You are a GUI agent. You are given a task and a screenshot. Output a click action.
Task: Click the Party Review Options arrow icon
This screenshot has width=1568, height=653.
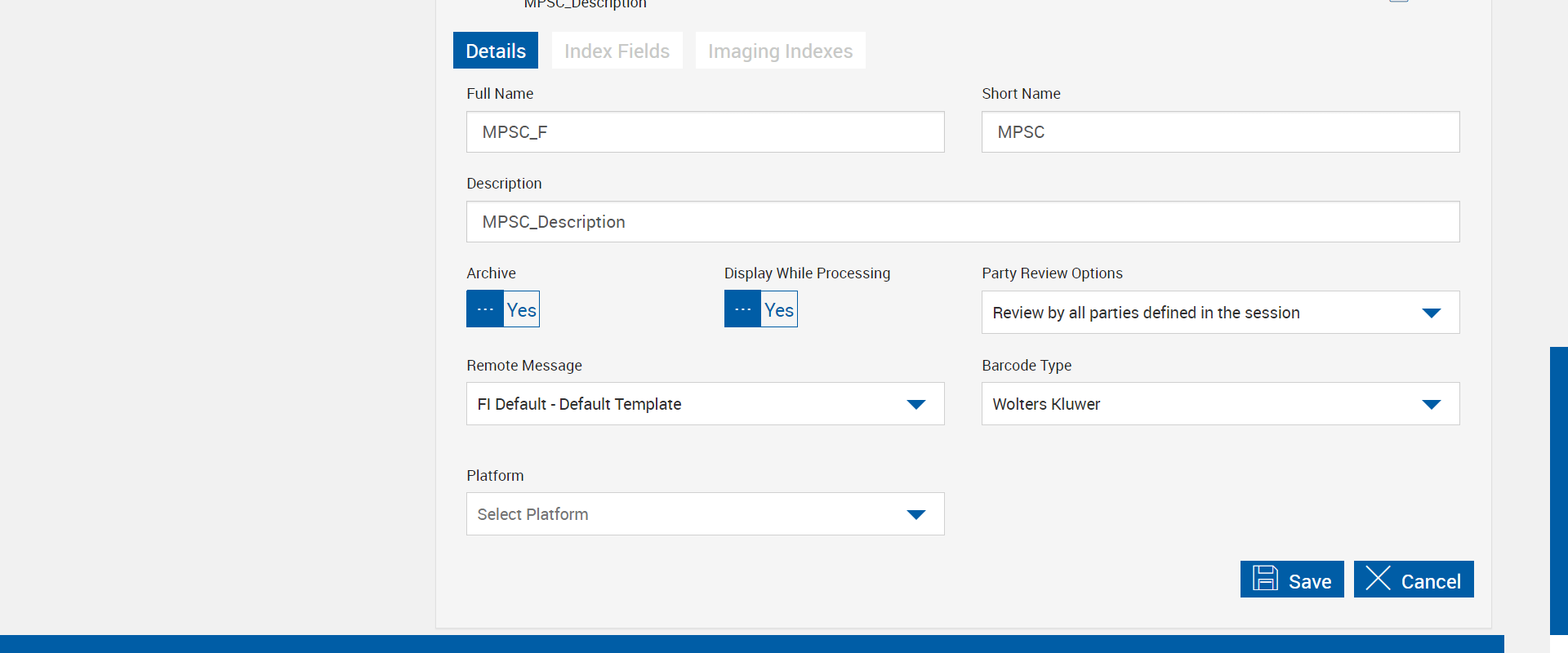pos(1431,313)
